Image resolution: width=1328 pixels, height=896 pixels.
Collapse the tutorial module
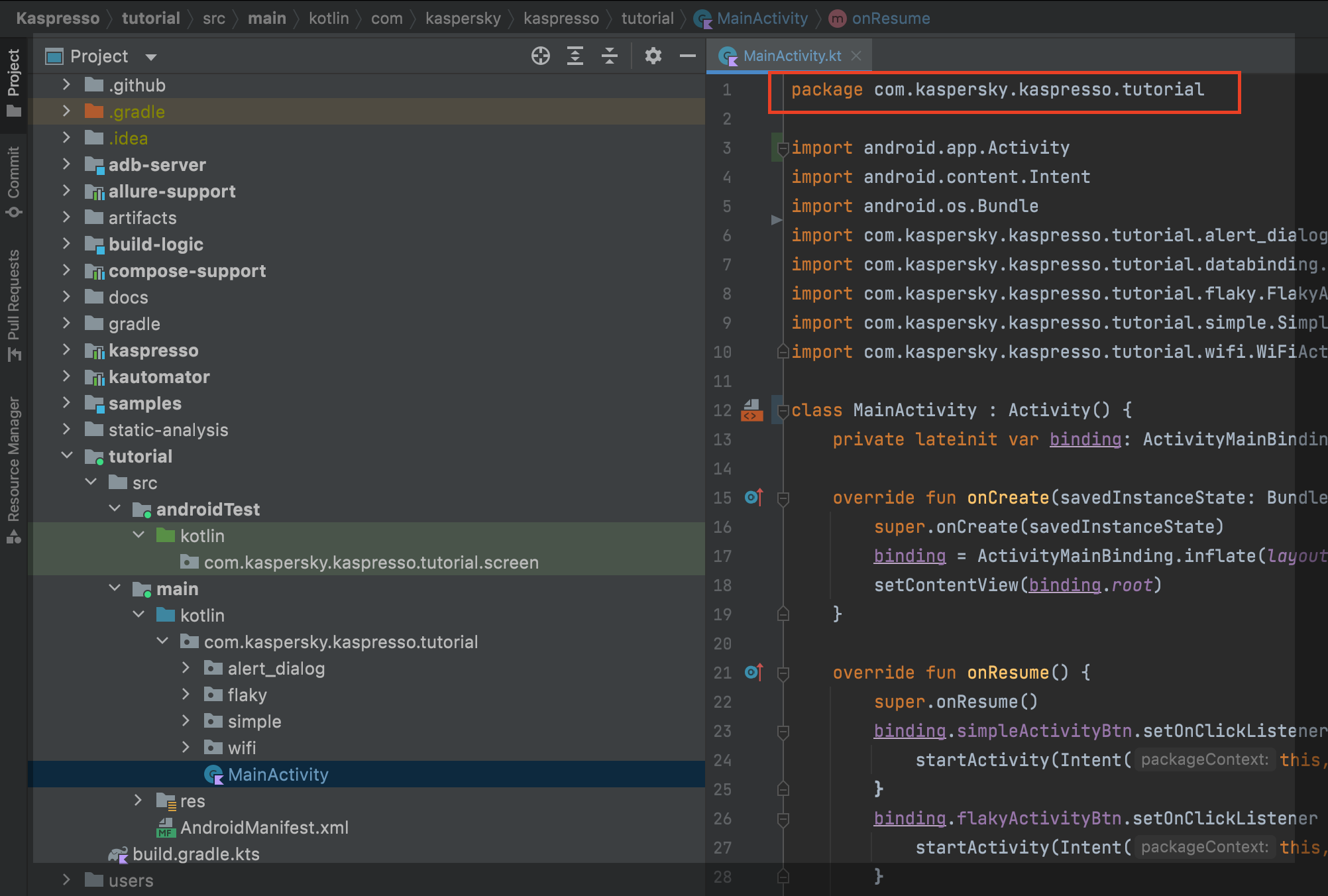[x=67, y=456]
